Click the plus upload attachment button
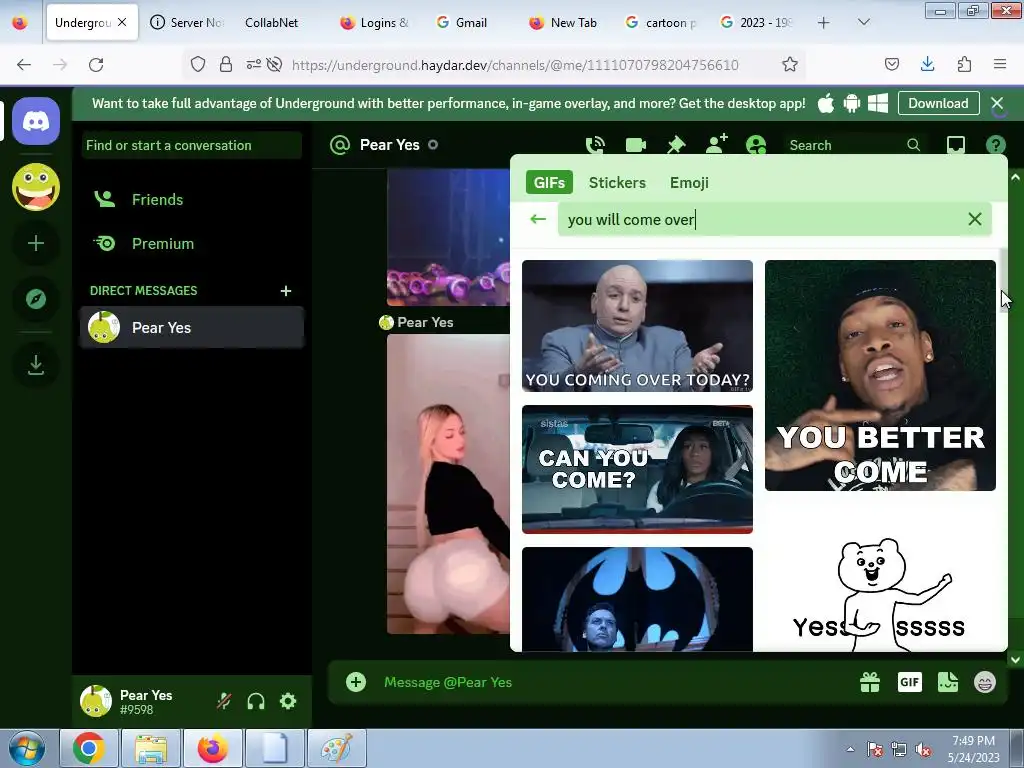1024x768 pixels. coord(356,682)
